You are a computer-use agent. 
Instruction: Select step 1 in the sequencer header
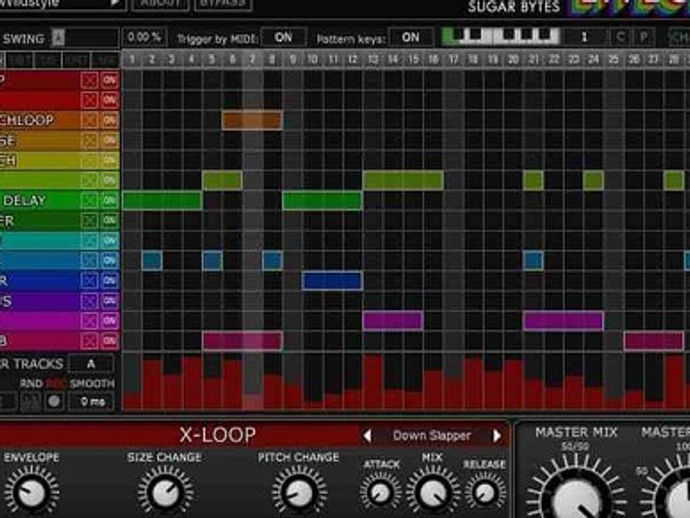131,59
